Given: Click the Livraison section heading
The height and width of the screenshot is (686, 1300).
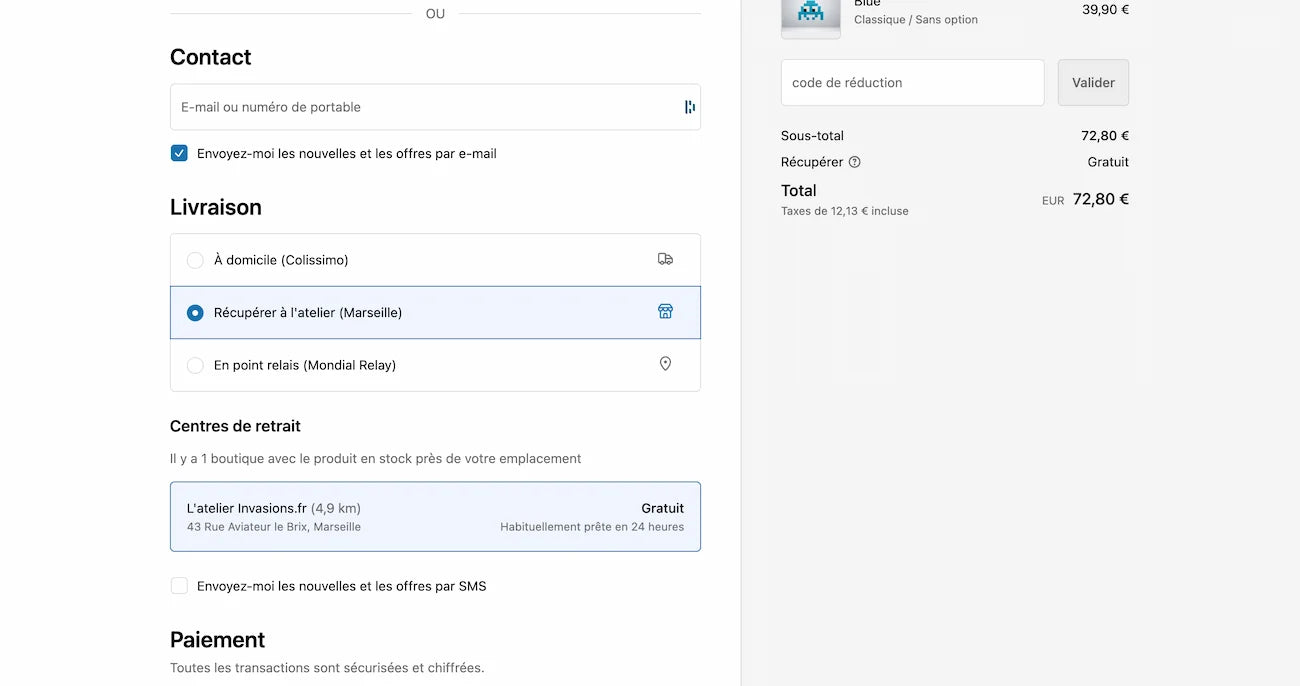Looking at the screenshot, I should pos(215,207).
